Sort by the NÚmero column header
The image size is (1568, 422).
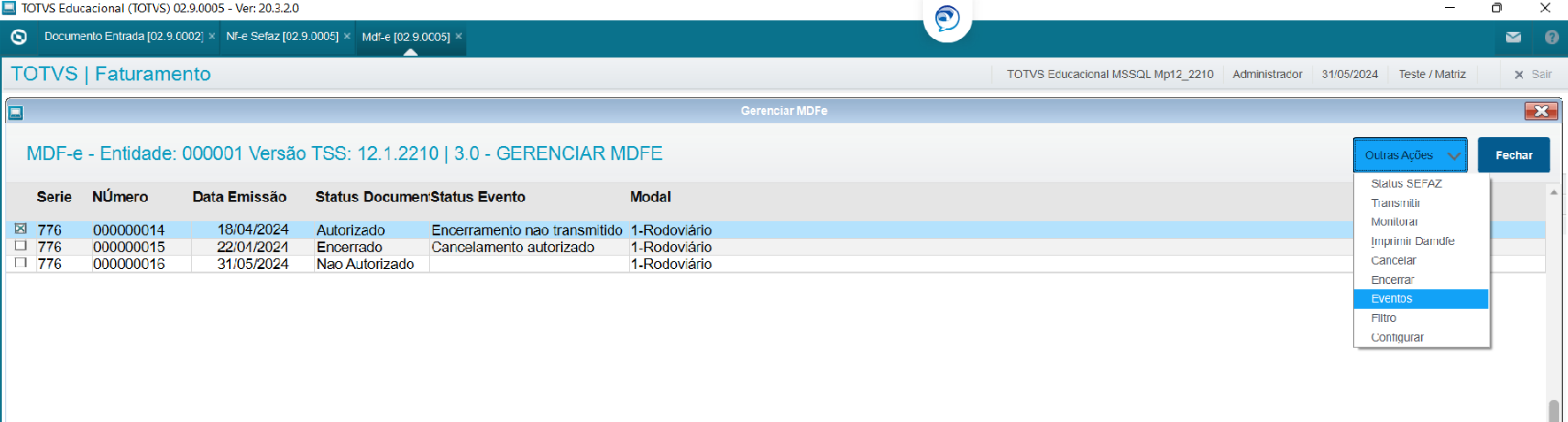point(120,196)
